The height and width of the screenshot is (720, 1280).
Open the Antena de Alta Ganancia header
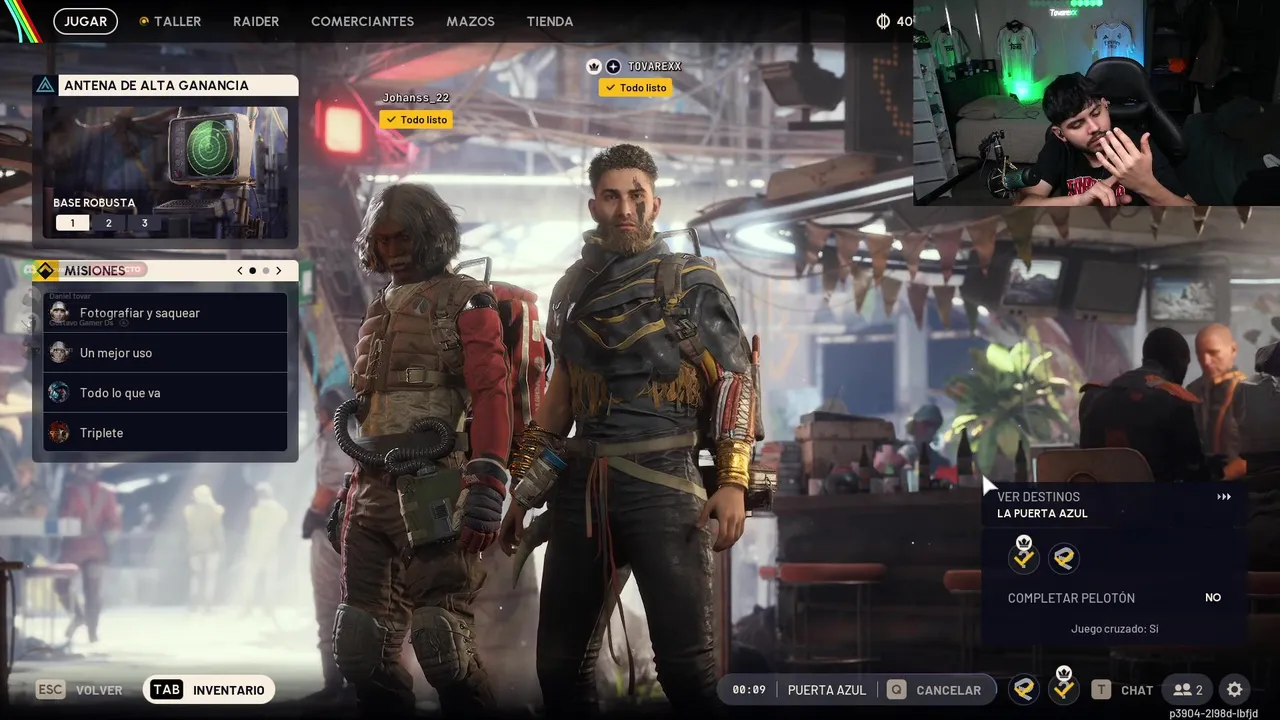coord(165,85)
